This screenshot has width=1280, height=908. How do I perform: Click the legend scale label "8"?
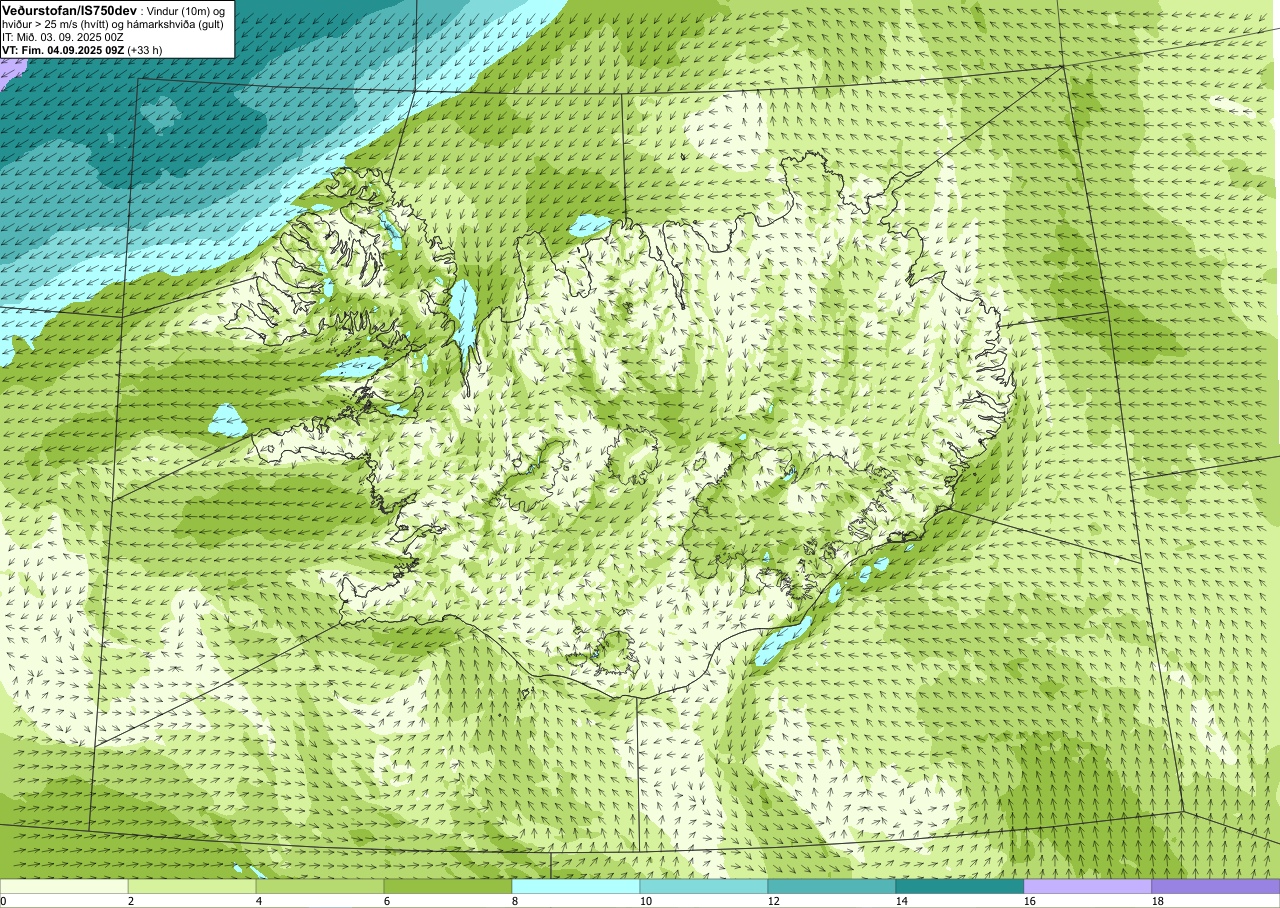click(515, 901)
